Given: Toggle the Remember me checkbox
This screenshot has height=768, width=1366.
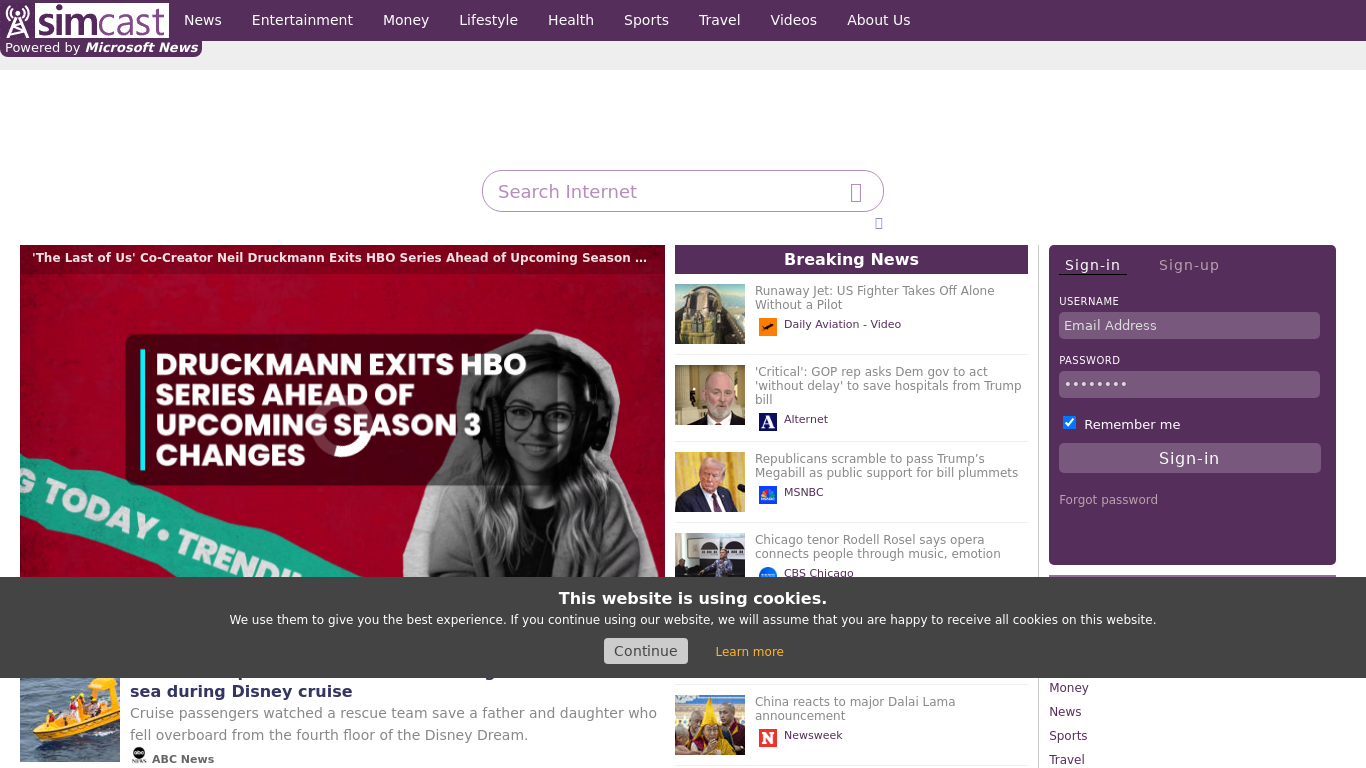Looking at the screenshot, I should (x=1069, y=423).
